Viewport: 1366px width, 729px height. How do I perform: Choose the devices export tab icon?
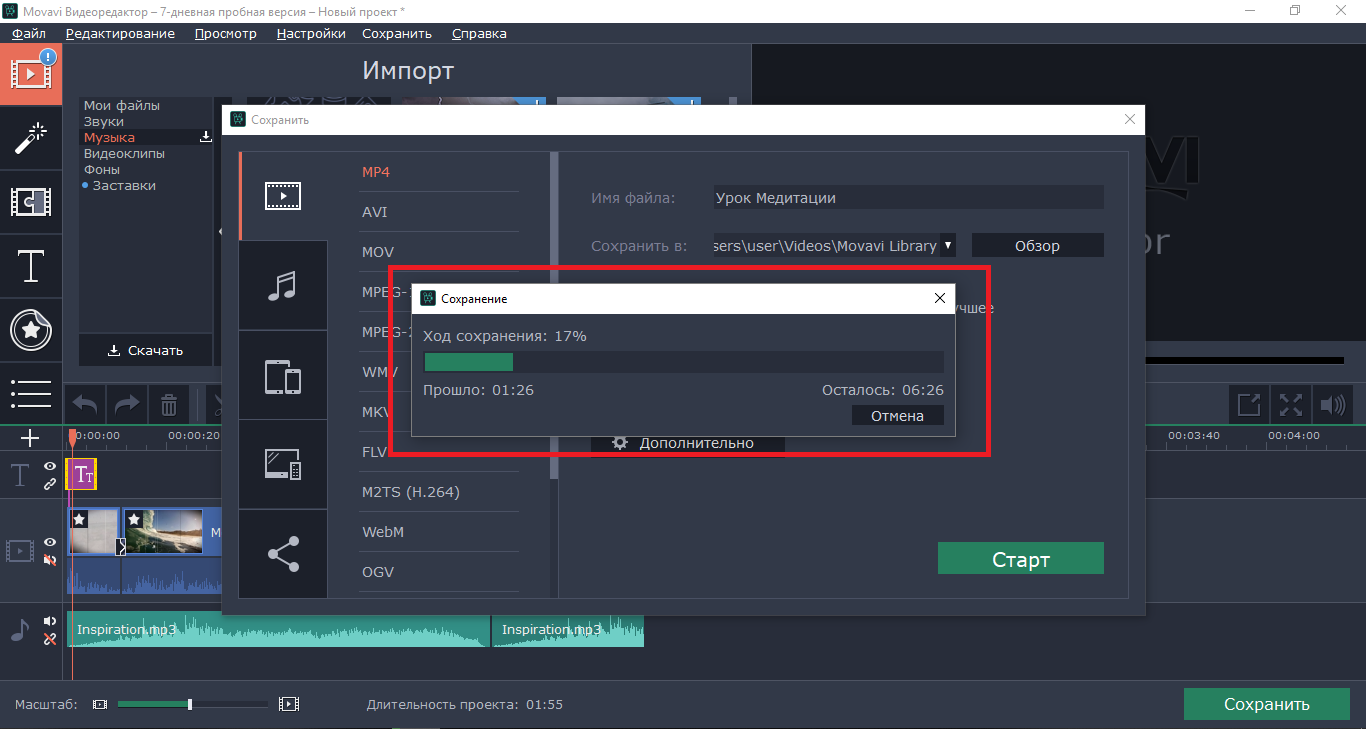(x=283, y=377)
